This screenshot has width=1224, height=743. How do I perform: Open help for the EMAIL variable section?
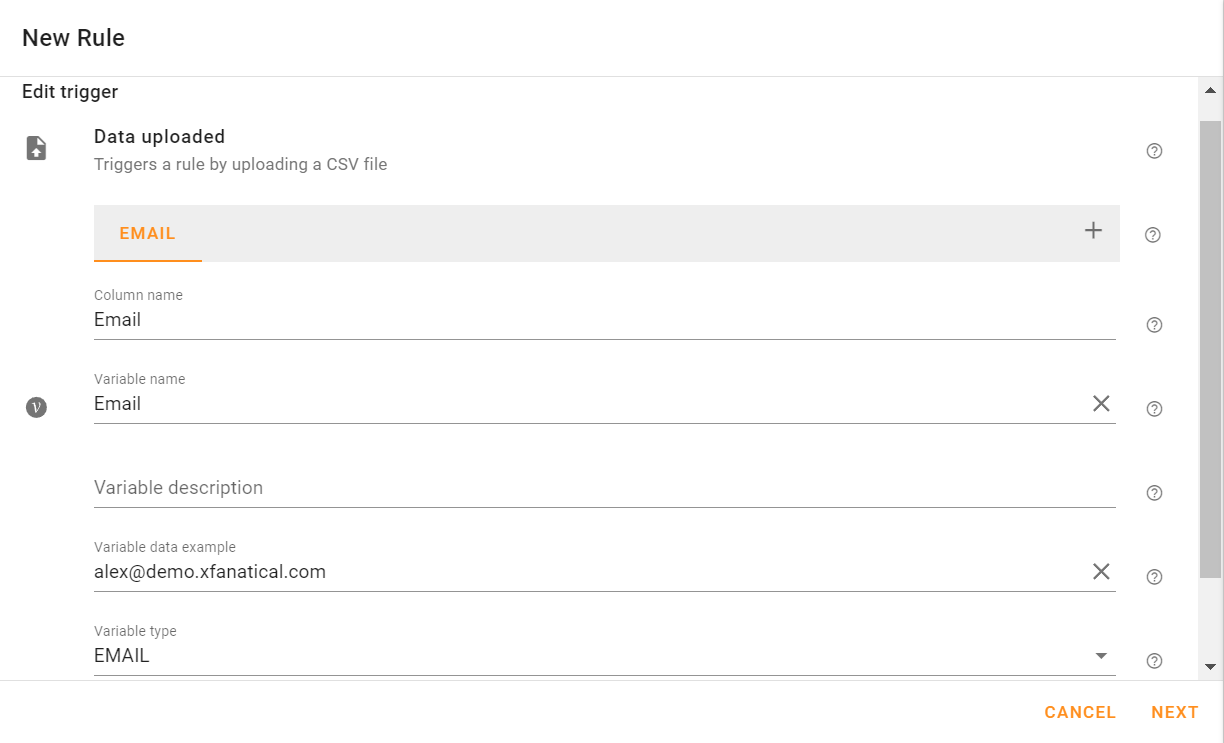[1152, 234]
